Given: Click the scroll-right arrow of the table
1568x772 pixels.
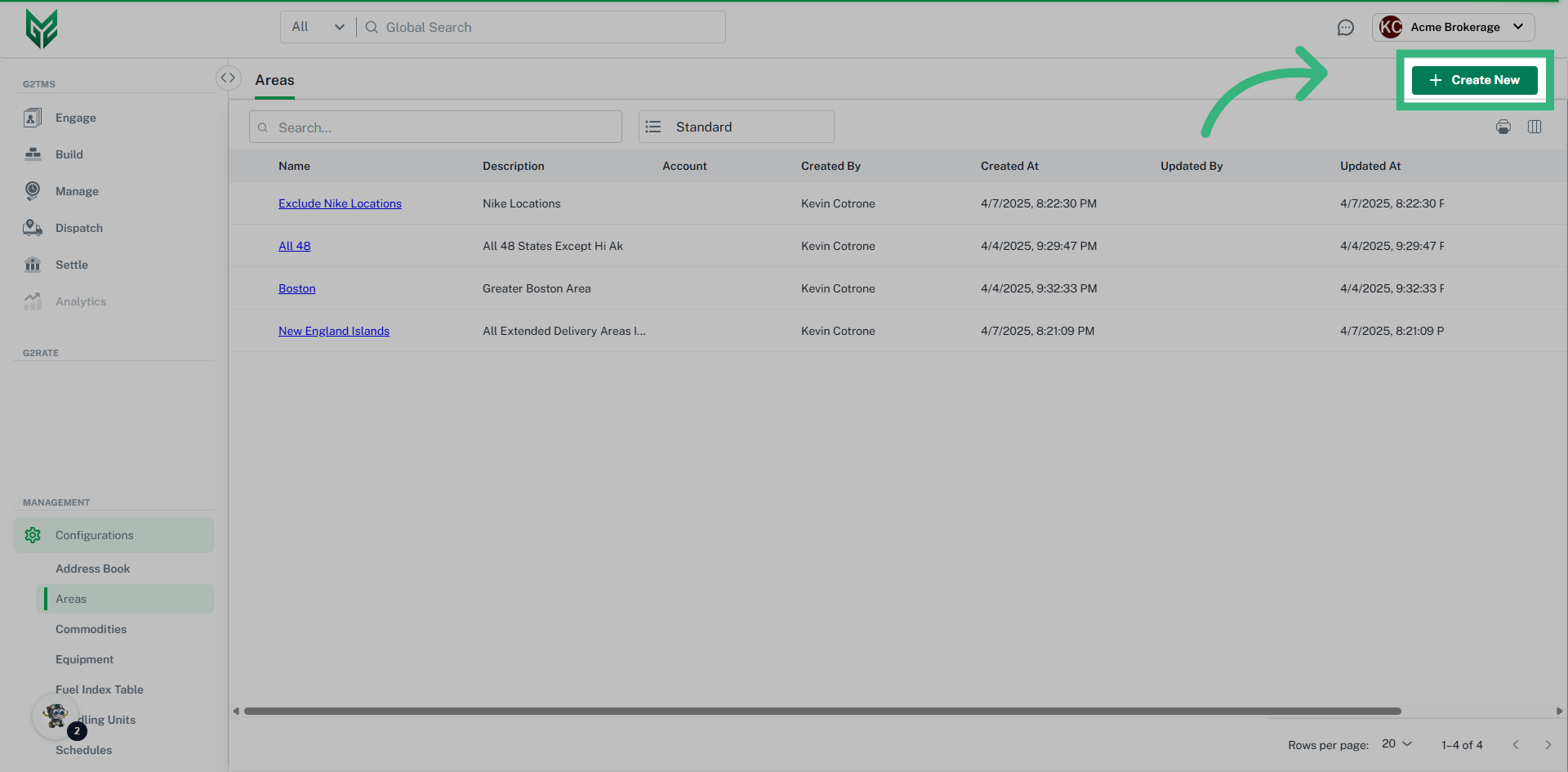Looking at the screenshot, I should [x=1559, y=711].
